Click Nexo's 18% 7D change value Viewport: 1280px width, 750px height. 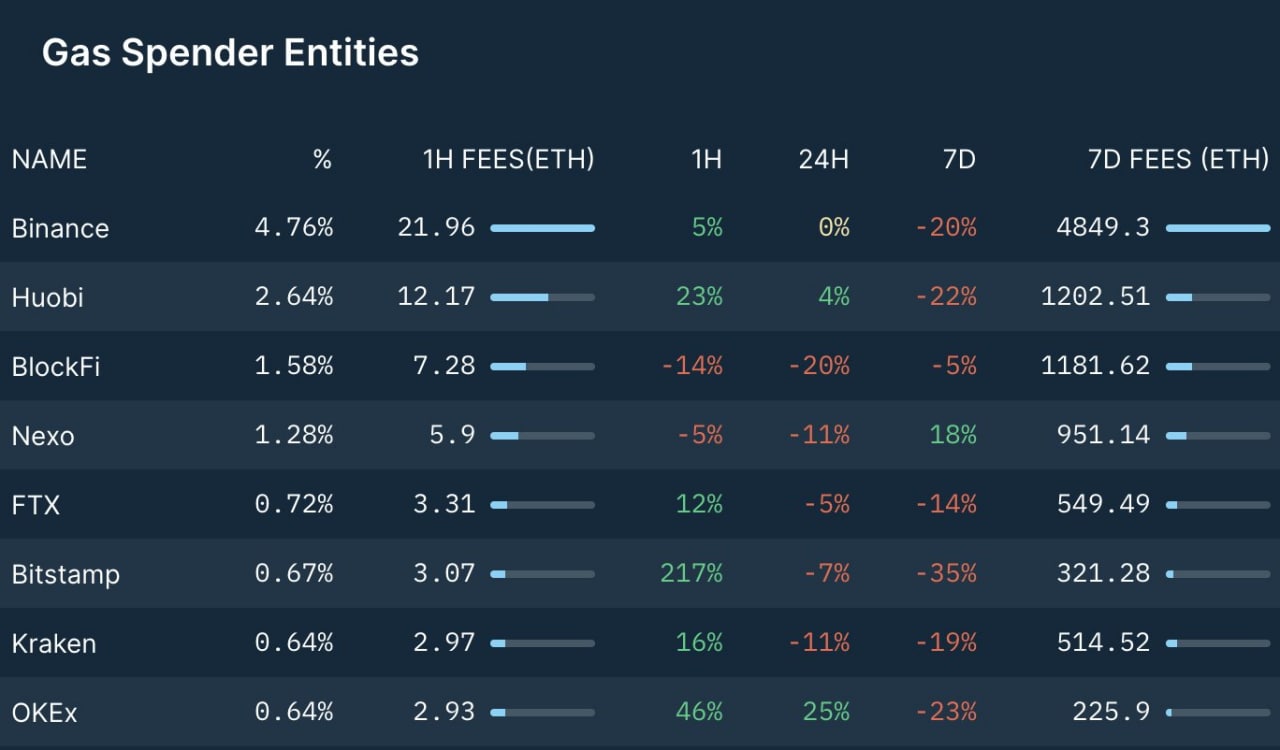point(953,436)
